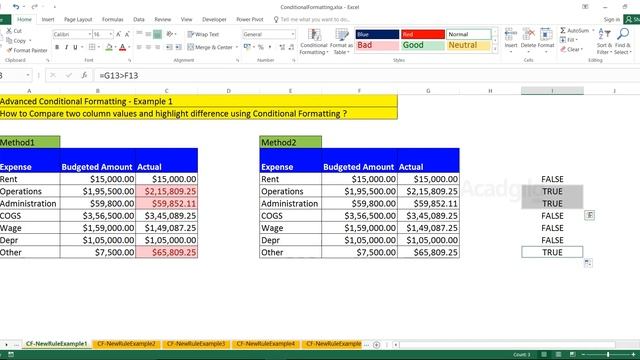
Task: Open Conditional Formatting menu
Action: tap(313, 42)
